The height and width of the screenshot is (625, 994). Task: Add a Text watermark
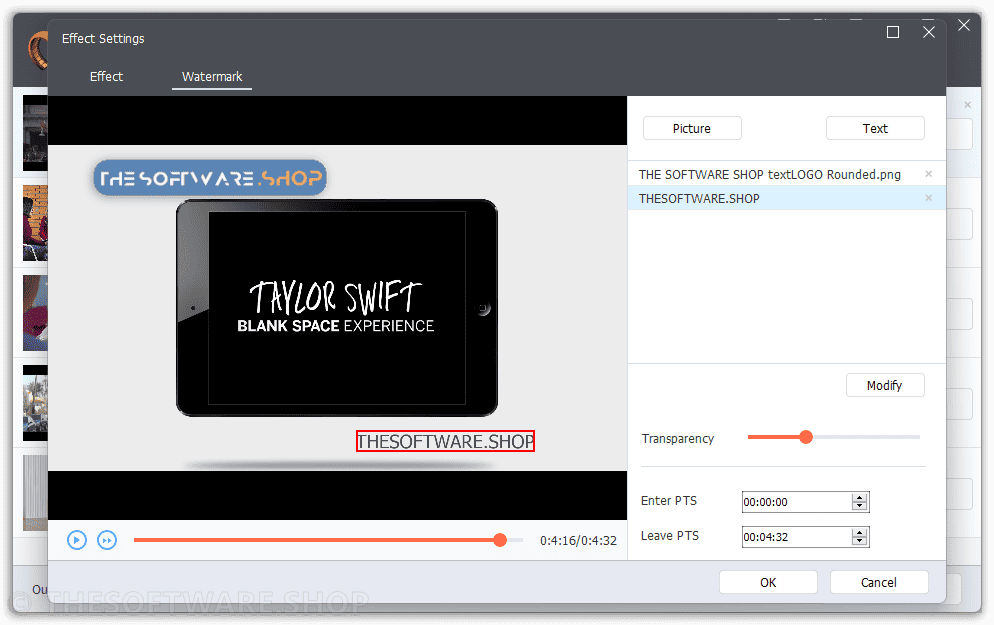[x=875, y=128]
